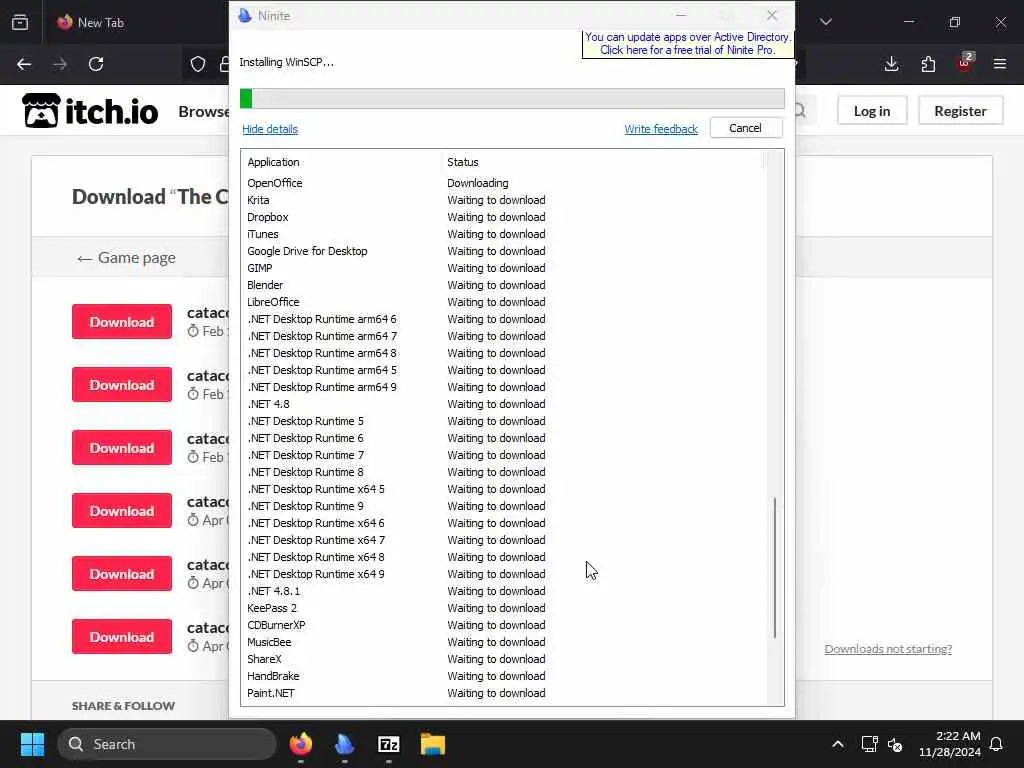
Task: Open Firefox recent browsing view icon
Action: coord(20,22)
